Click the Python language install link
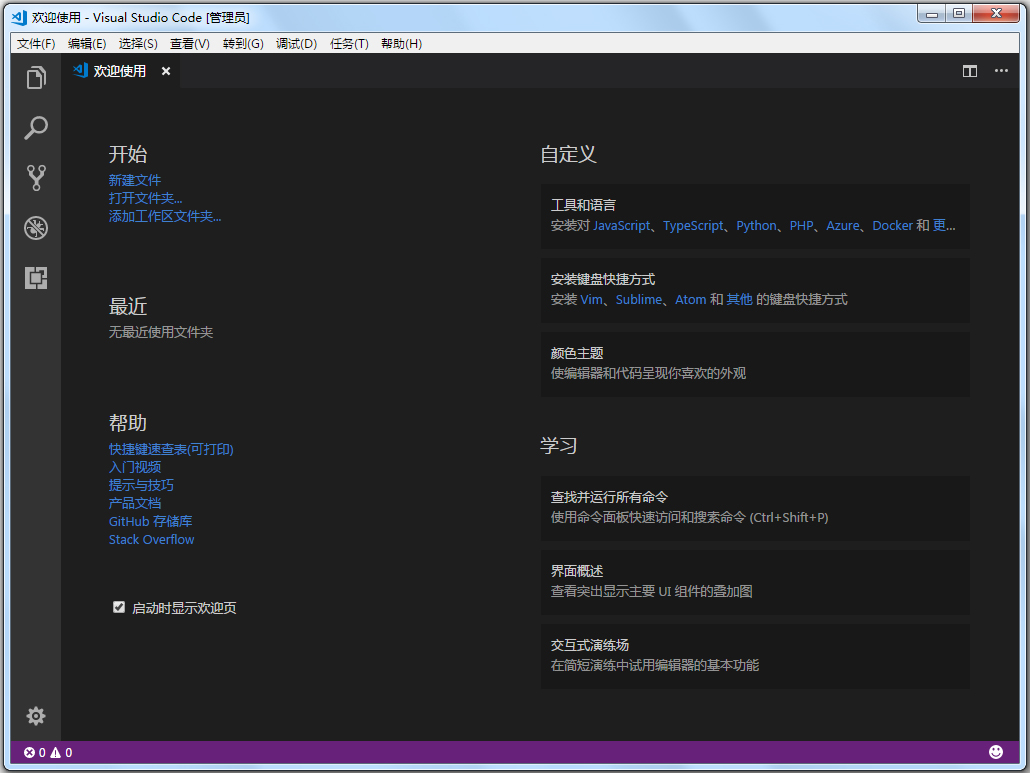The image size is (1030, 773). (756, 226)
